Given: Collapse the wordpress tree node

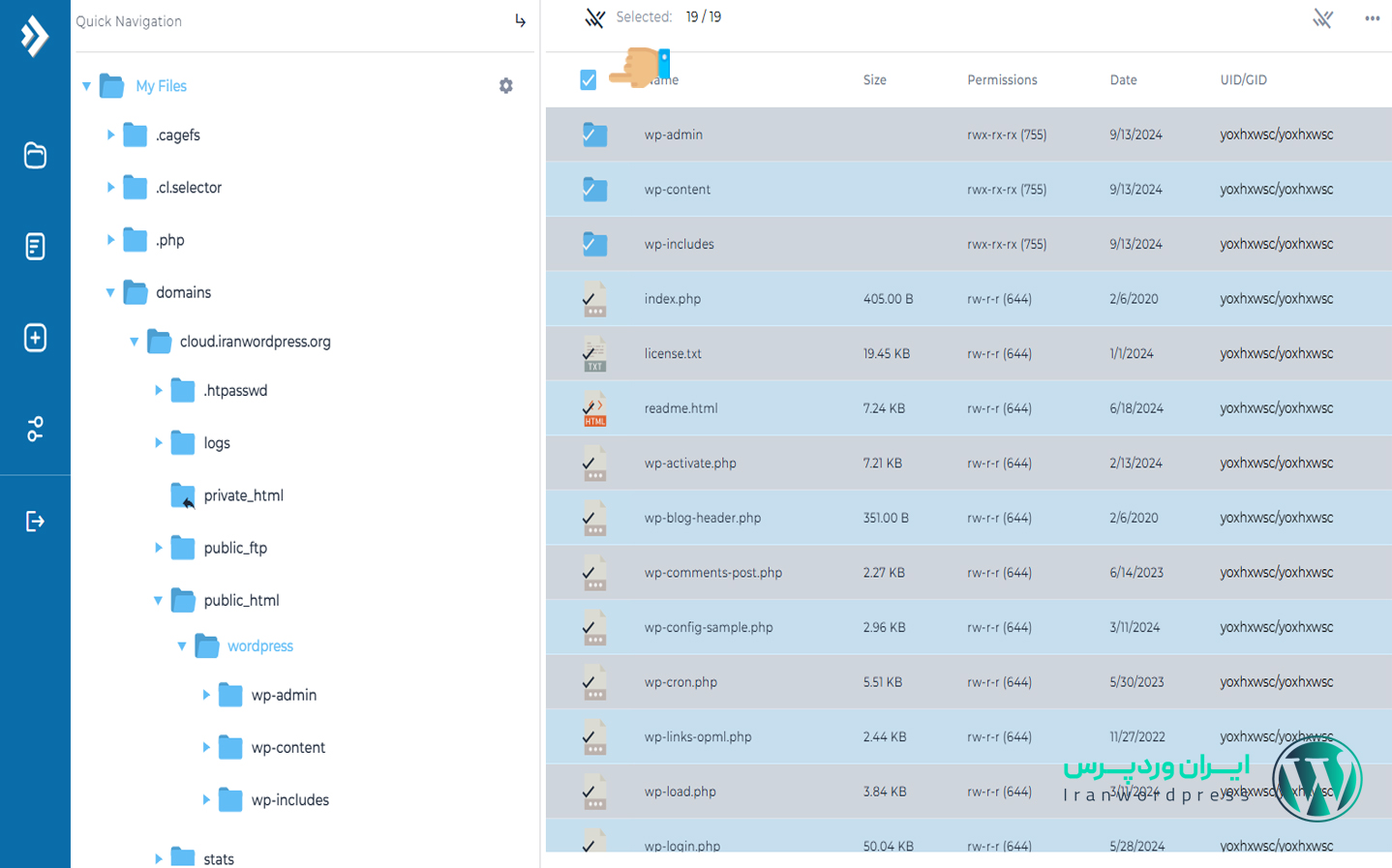Looking at the screenshot, I should click(181, 645).
